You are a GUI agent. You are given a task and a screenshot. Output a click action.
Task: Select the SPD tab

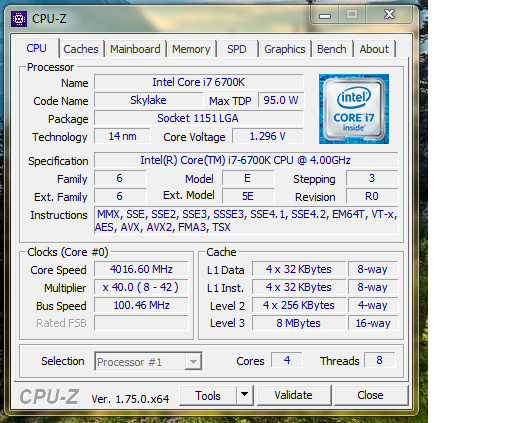[237, 49]
